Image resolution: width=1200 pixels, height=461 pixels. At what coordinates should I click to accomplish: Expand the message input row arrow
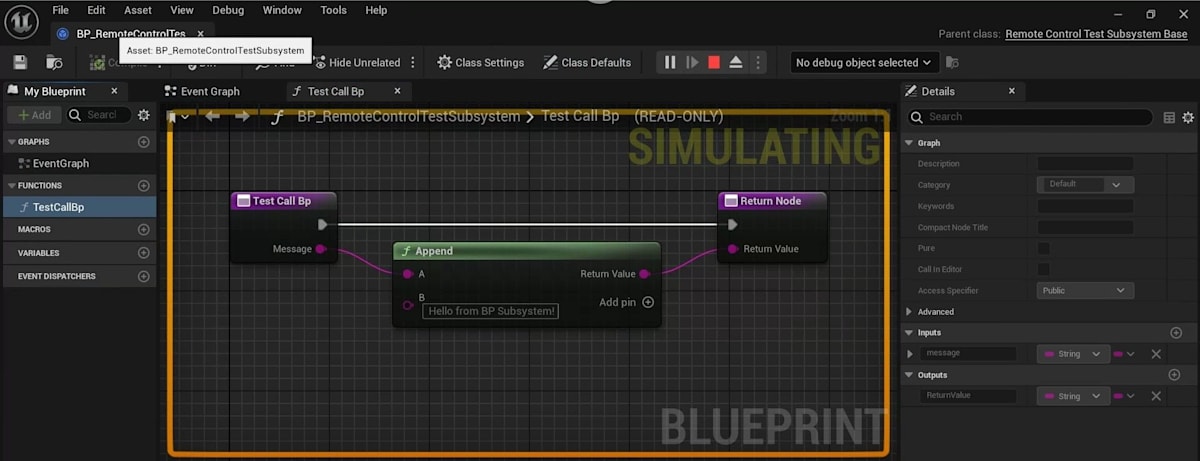click(910, 354)
